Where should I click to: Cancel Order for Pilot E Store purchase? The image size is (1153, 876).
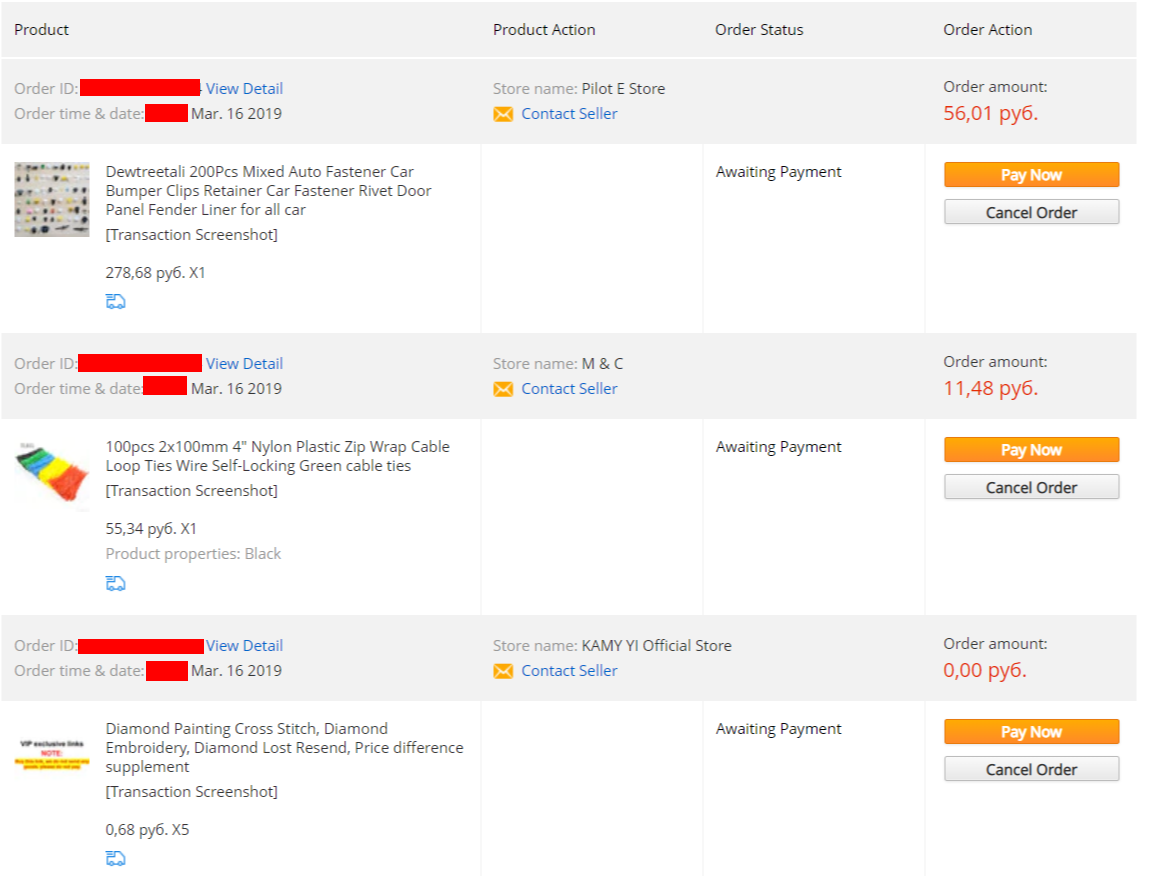click(x=1032, y=213)
